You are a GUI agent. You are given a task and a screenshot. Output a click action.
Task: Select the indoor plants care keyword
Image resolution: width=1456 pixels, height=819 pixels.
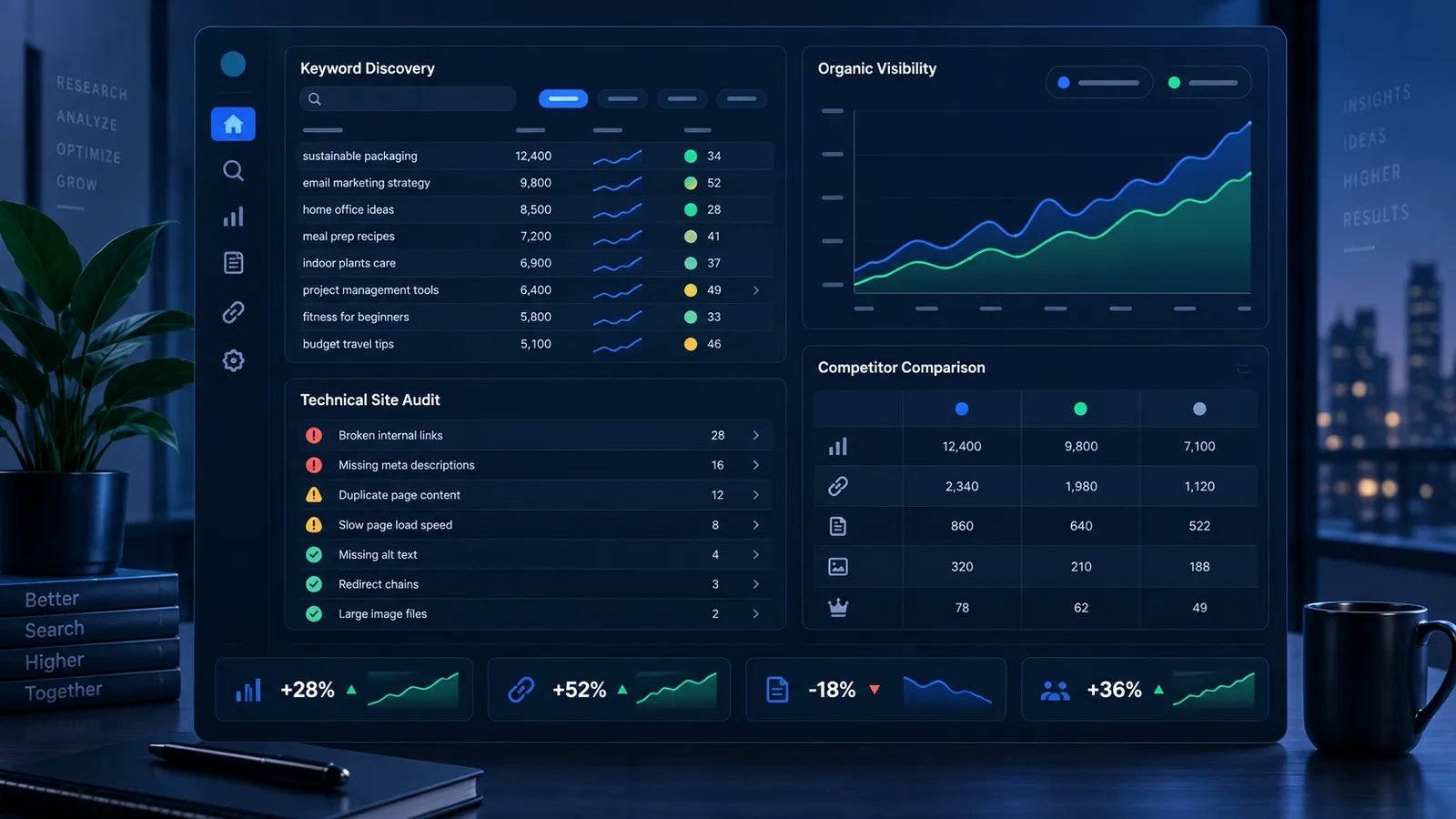coord(349,263)
